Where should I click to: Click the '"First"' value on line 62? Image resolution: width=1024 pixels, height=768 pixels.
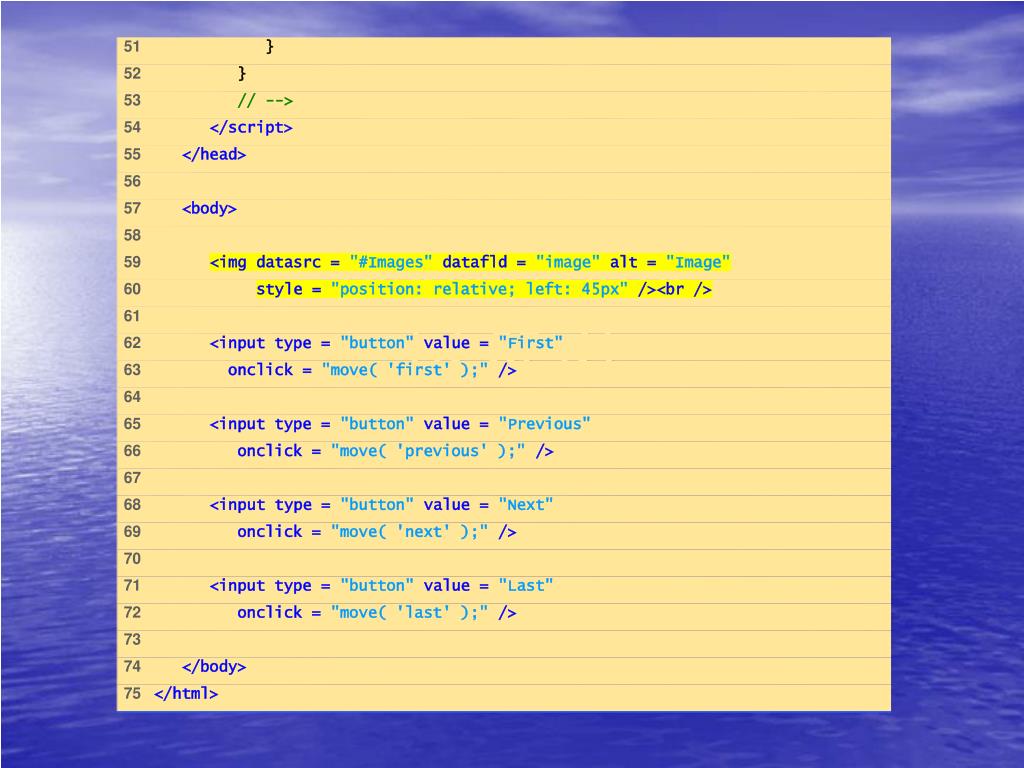point(530,344)
